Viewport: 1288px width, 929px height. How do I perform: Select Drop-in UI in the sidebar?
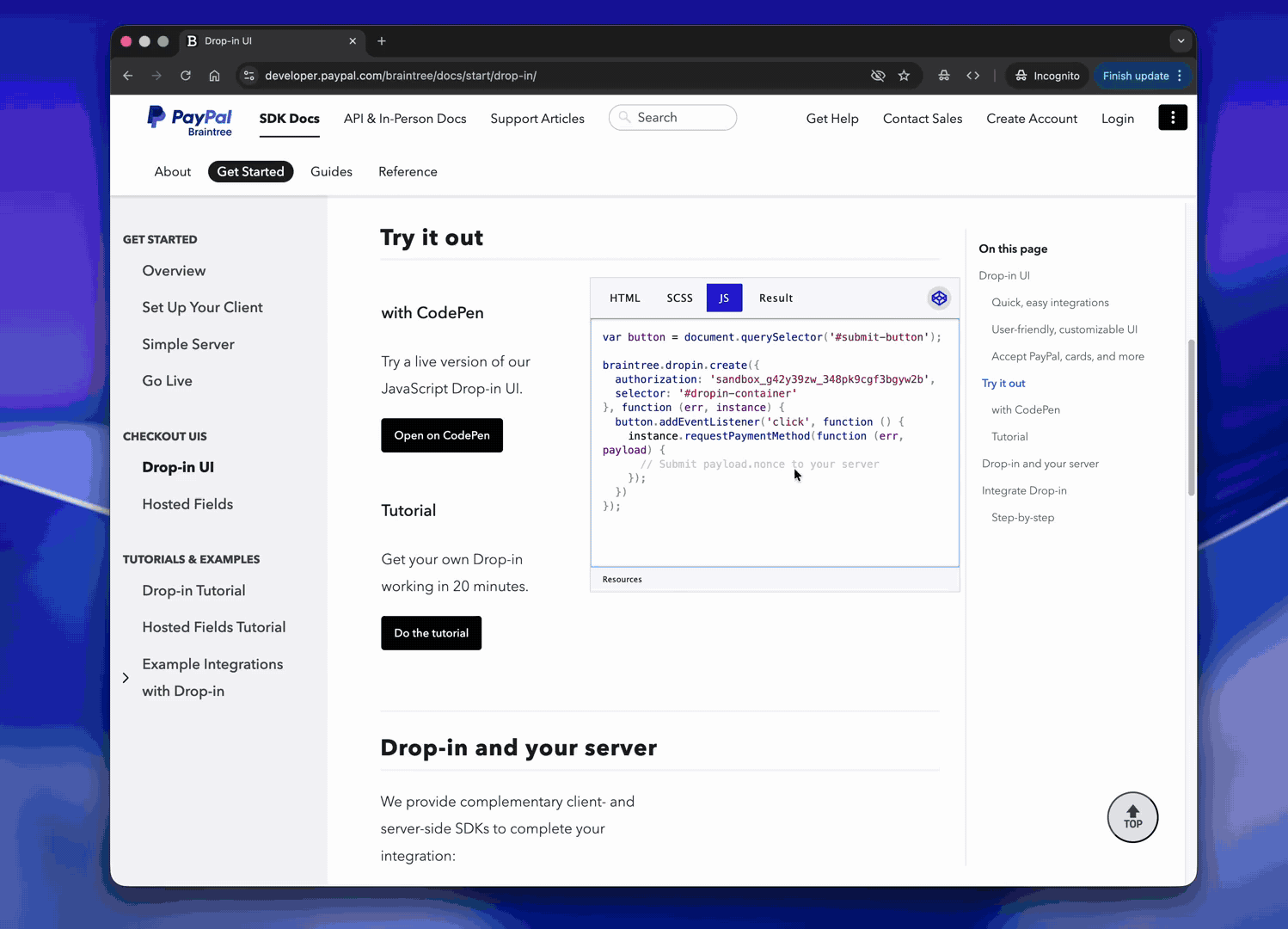[178, 468]
